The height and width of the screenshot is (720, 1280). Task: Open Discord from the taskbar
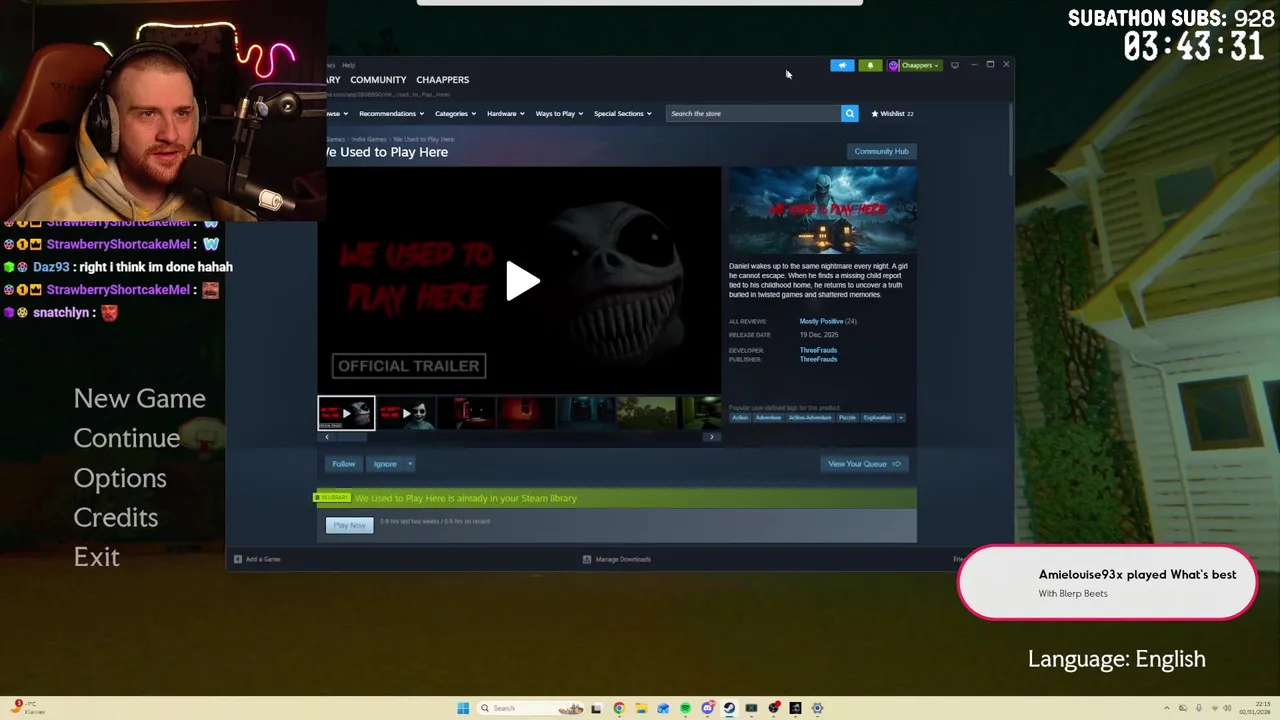point(707,708)
